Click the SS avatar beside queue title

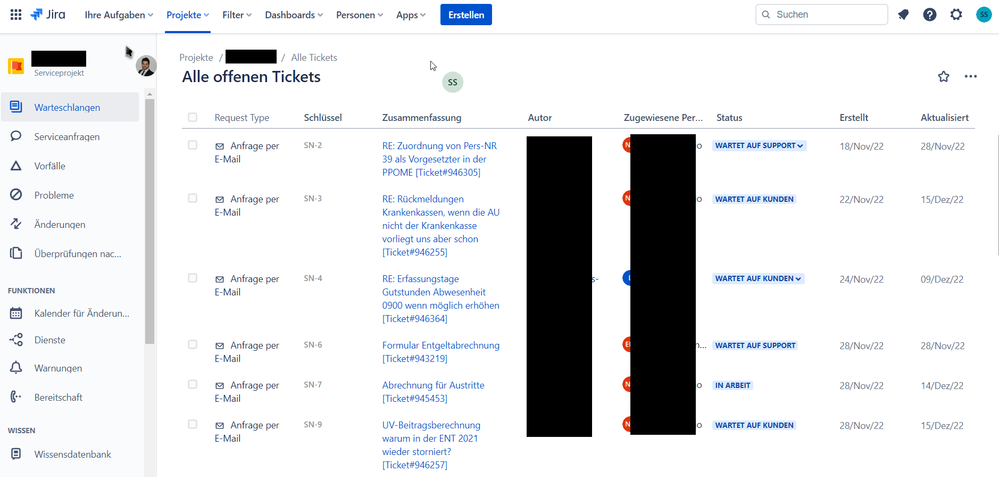[x=452, y=82]
